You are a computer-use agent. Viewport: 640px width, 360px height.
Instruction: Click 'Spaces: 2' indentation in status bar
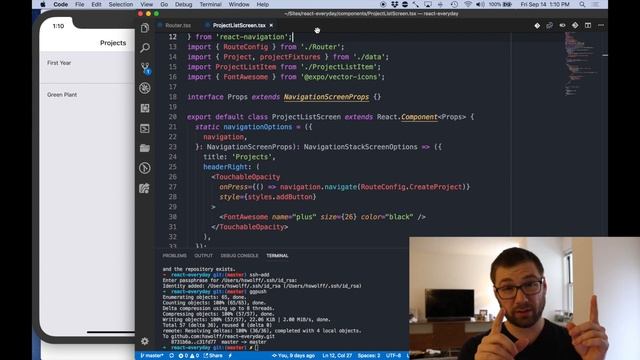369,356
